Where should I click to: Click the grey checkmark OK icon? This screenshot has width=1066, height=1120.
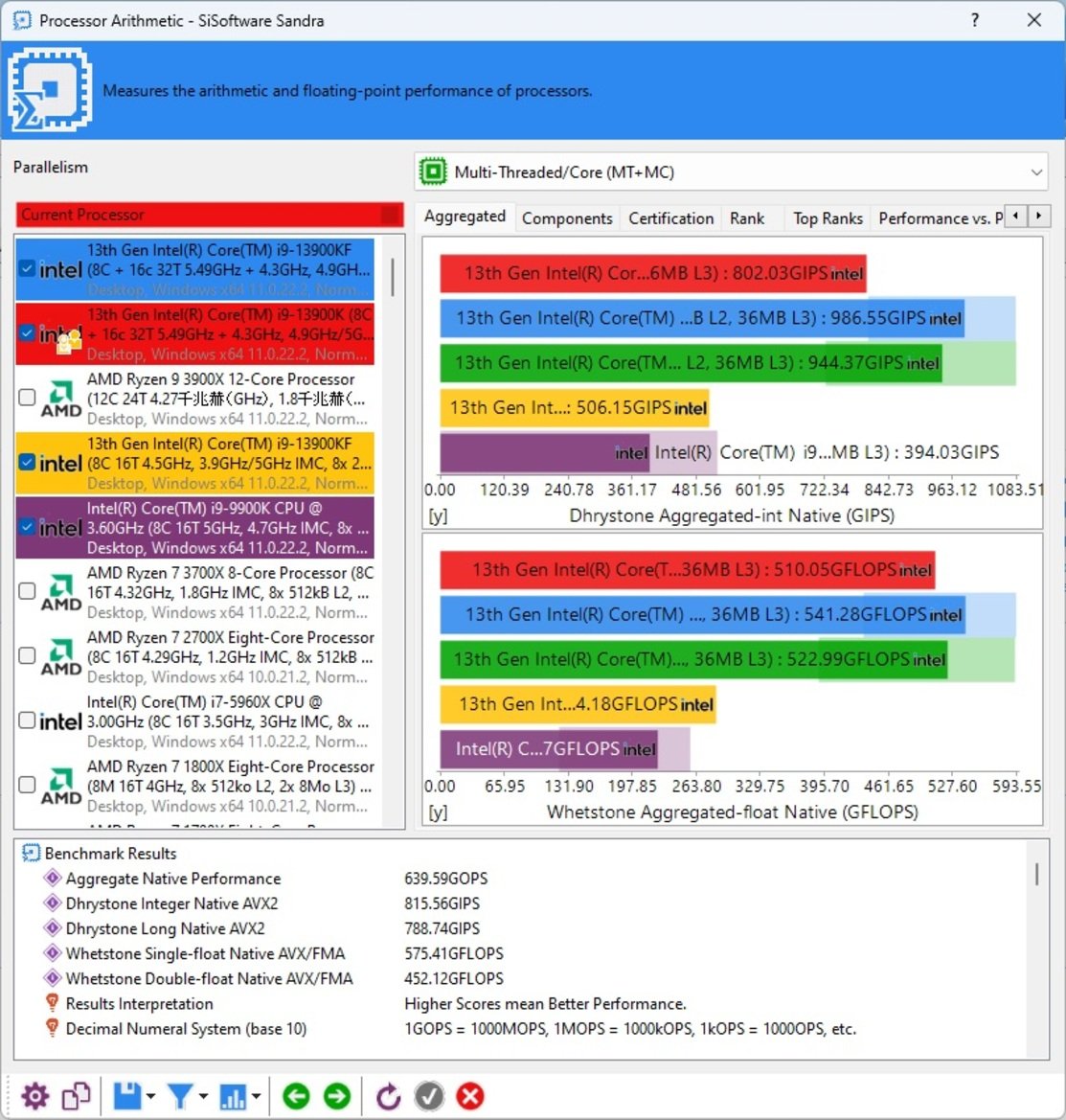429,1096
